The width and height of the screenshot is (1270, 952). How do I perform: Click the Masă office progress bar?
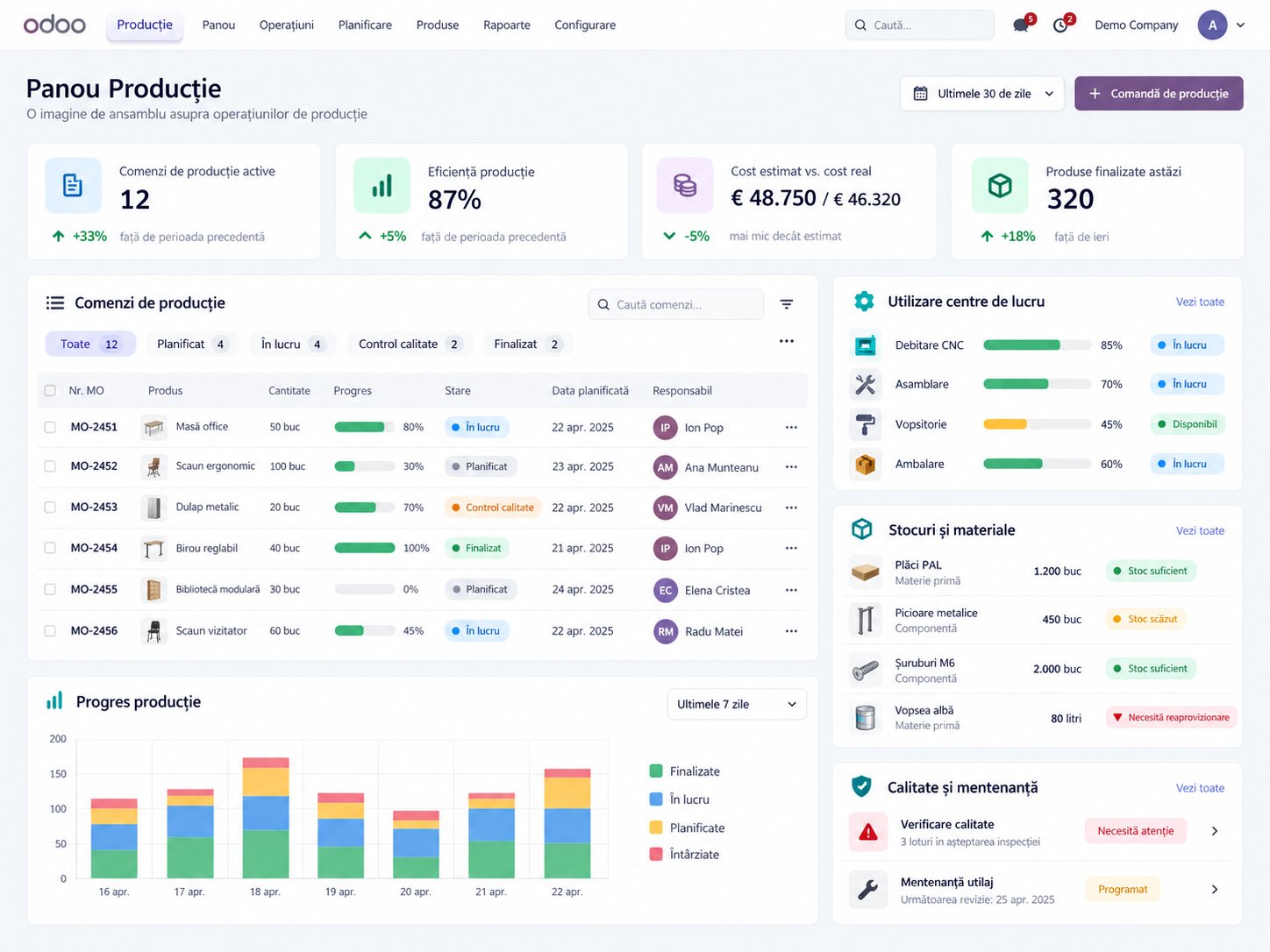pos(365,428)
